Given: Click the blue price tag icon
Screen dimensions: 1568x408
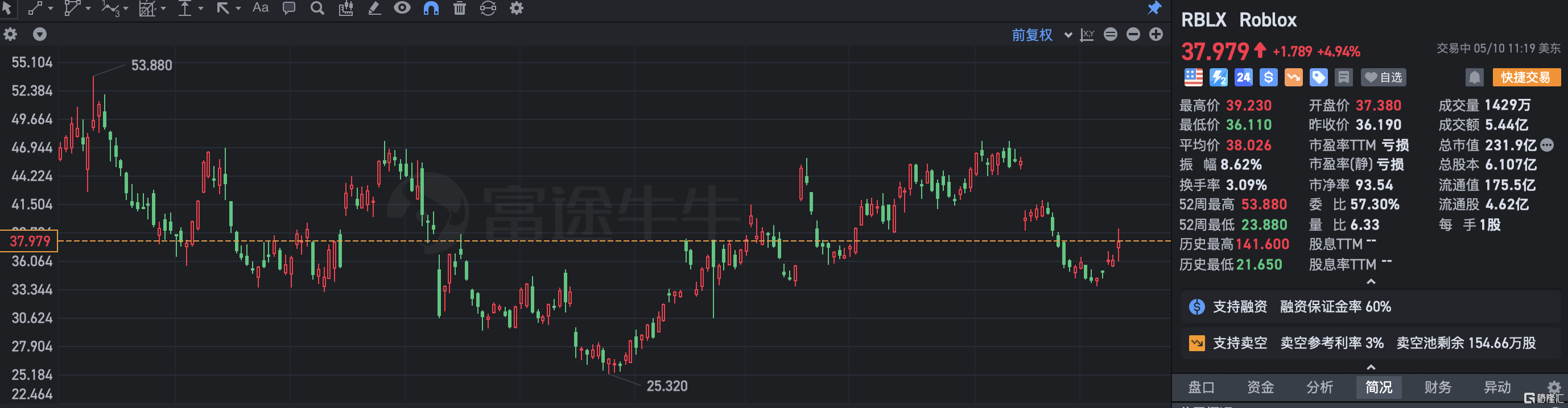Looking at the screenshot, I should (x=1318, y=77).
